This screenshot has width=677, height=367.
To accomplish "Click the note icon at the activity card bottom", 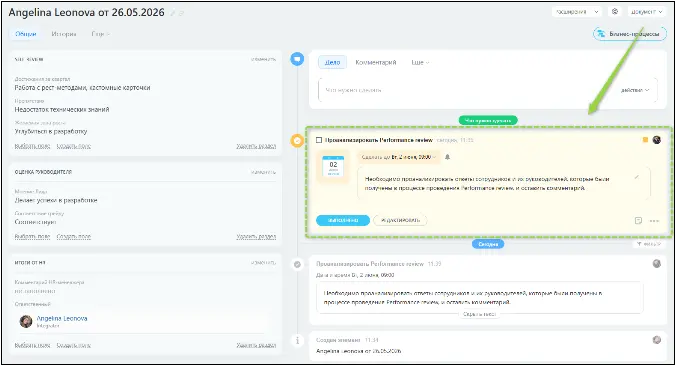I will click(x=638, y=221).
